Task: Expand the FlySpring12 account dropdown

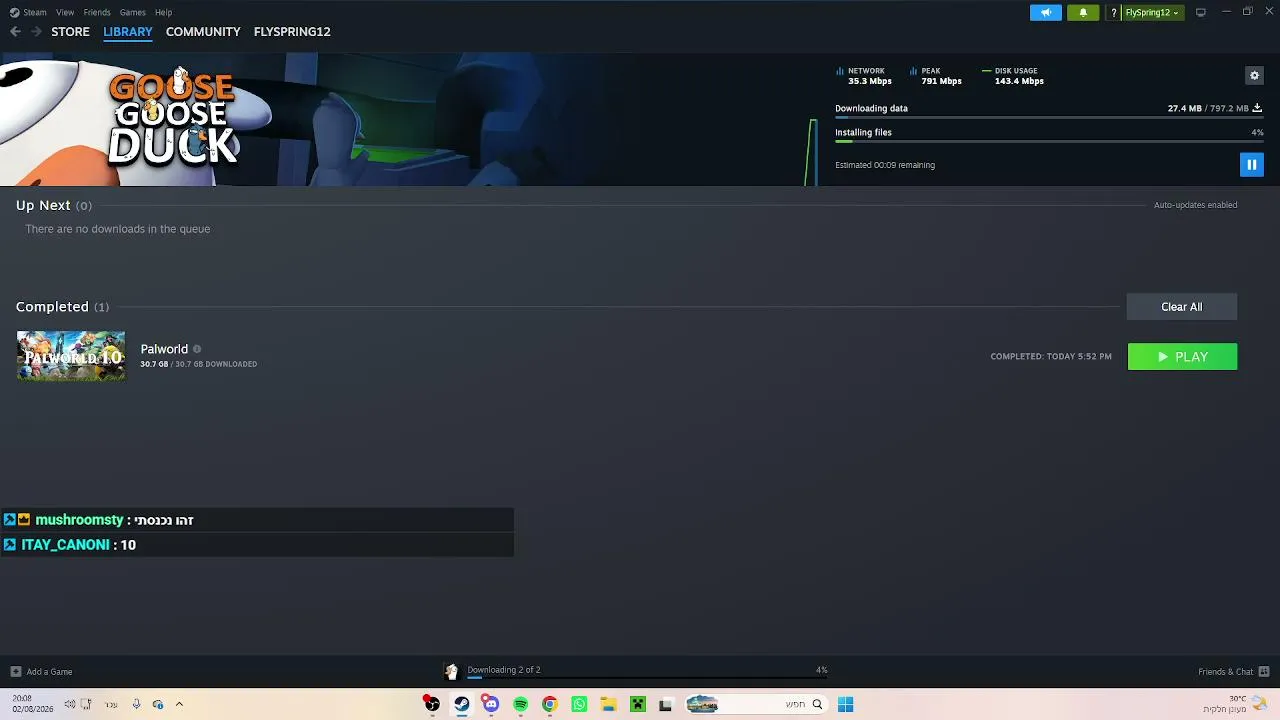Action: [1152, 12]
